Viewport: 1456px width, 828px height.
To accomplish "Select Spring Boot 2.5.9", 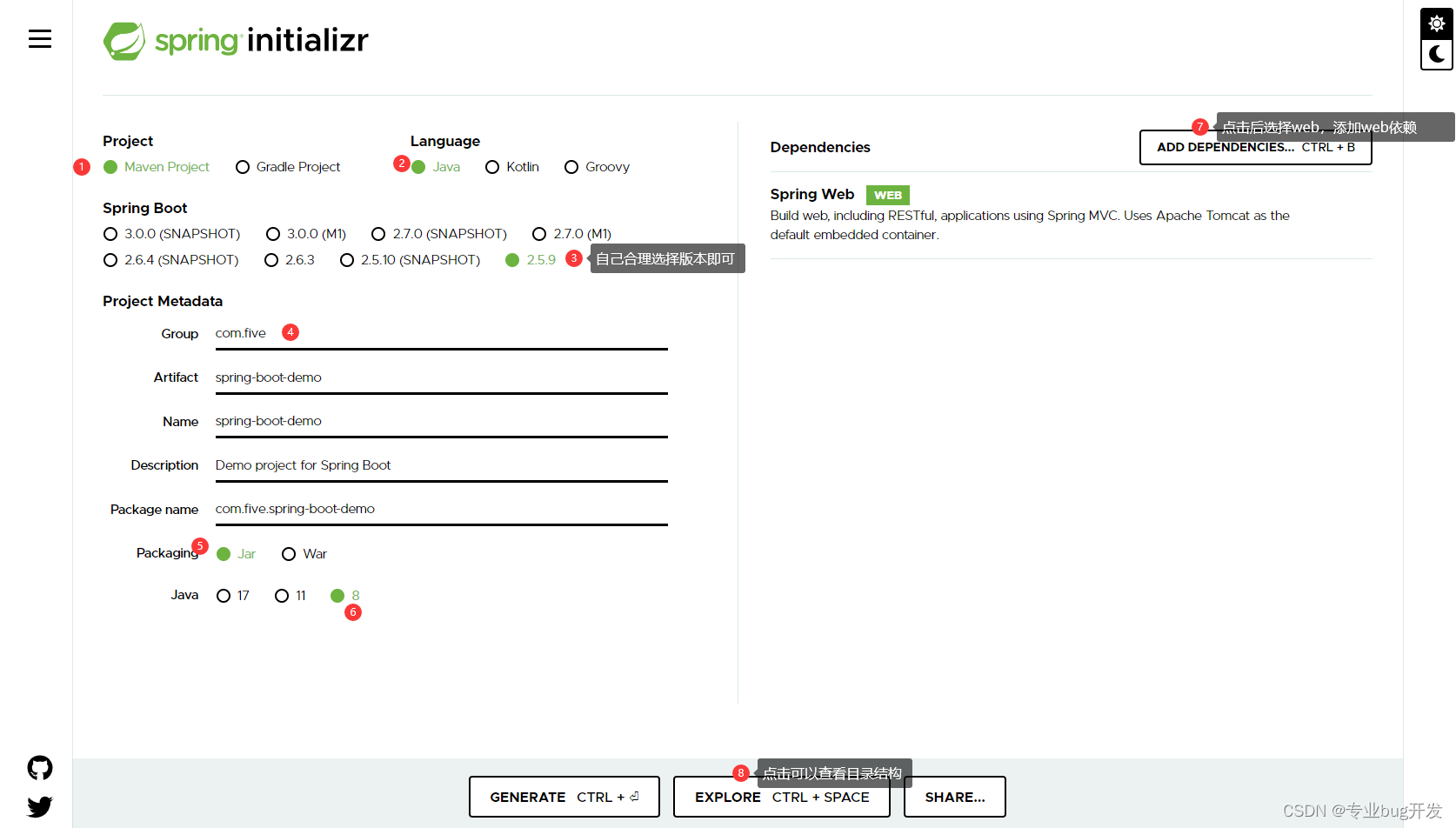I will (x=531, y=260).
